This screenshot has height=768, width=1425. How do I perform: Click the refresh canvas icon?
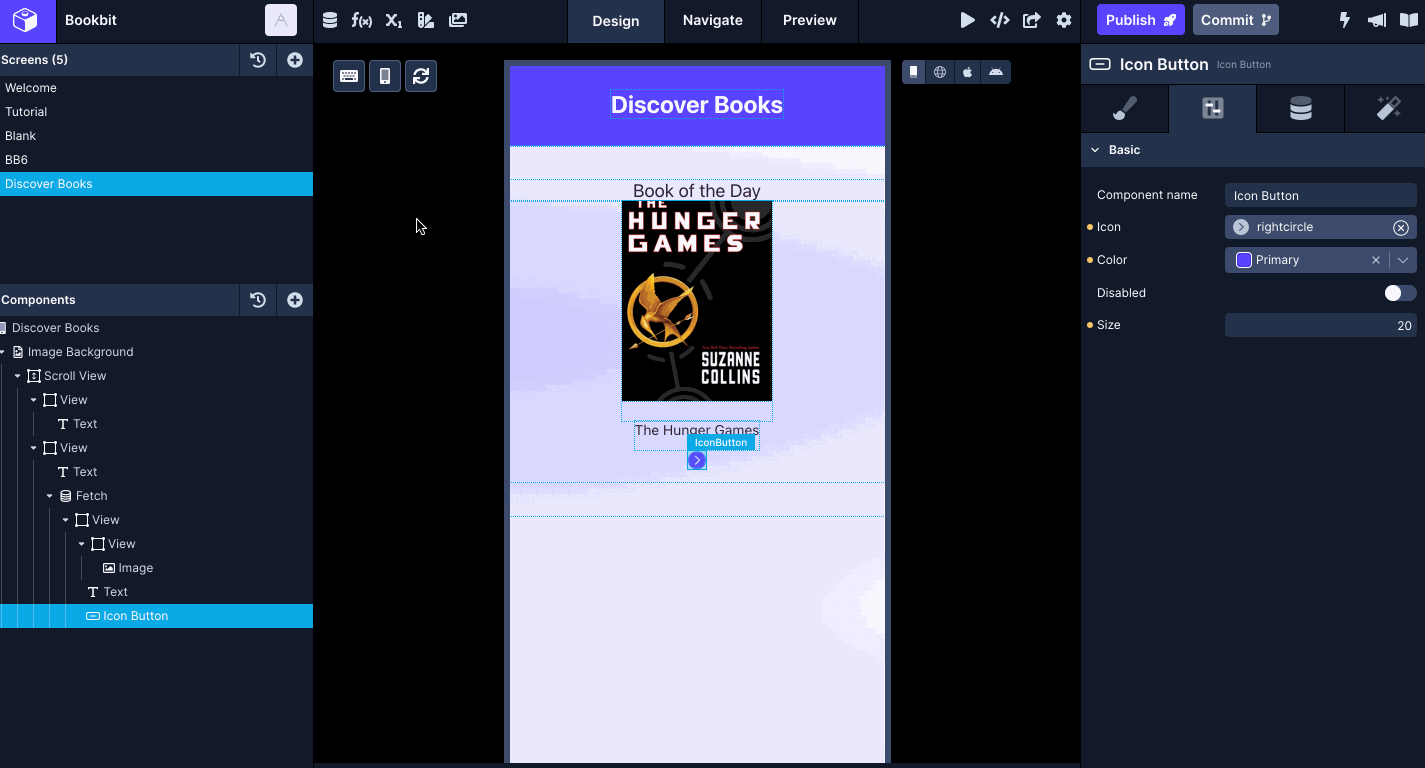click(421, 76)
